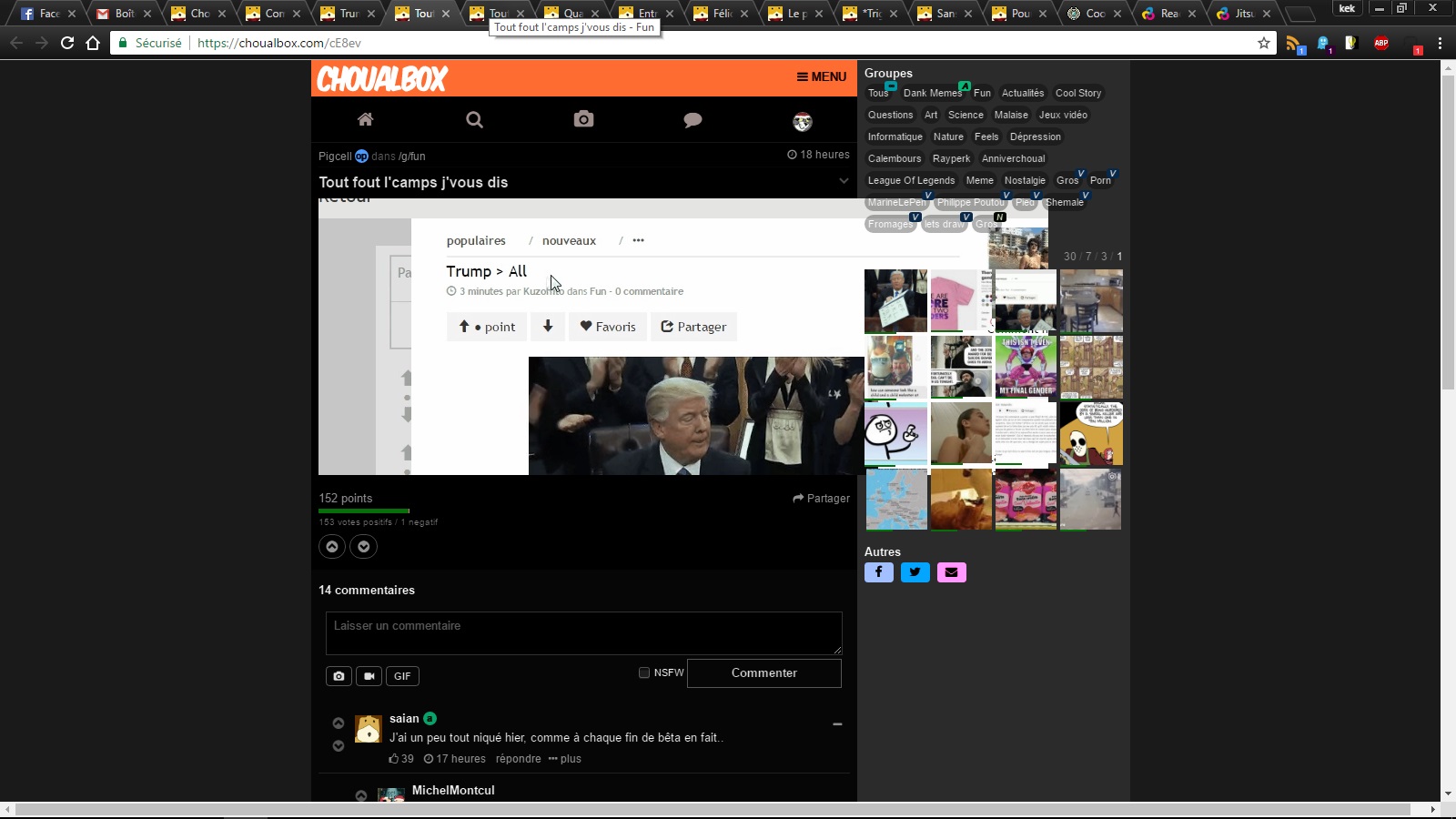1456x819 pixels.
Task: Open the search magnifier icon
Action: click(x=474, y=119)
